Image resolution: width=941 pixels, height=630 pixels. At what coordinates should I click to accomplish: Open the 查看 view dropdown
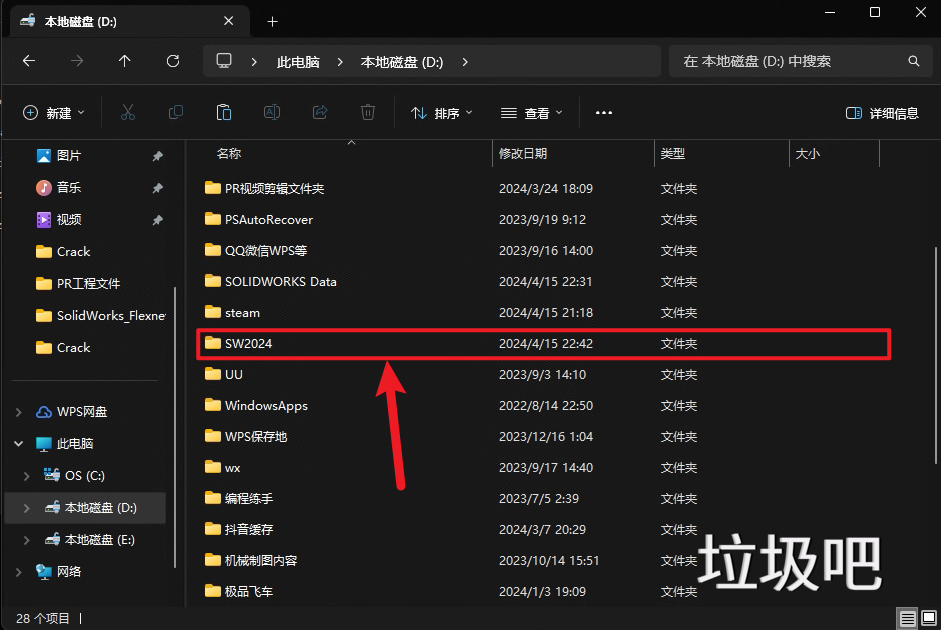[532, 112]
